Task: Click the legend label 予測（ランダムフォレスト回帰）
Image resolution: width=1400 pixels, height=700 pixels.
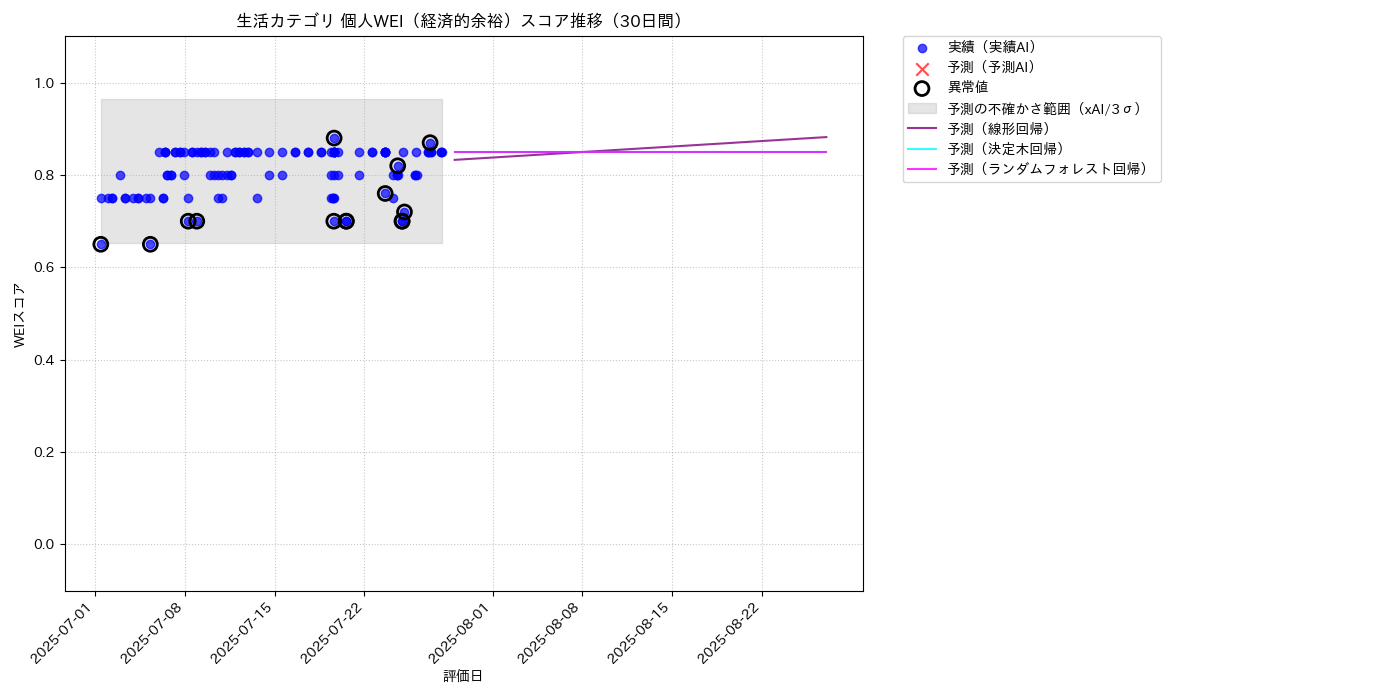Action: pos(1048,169)
